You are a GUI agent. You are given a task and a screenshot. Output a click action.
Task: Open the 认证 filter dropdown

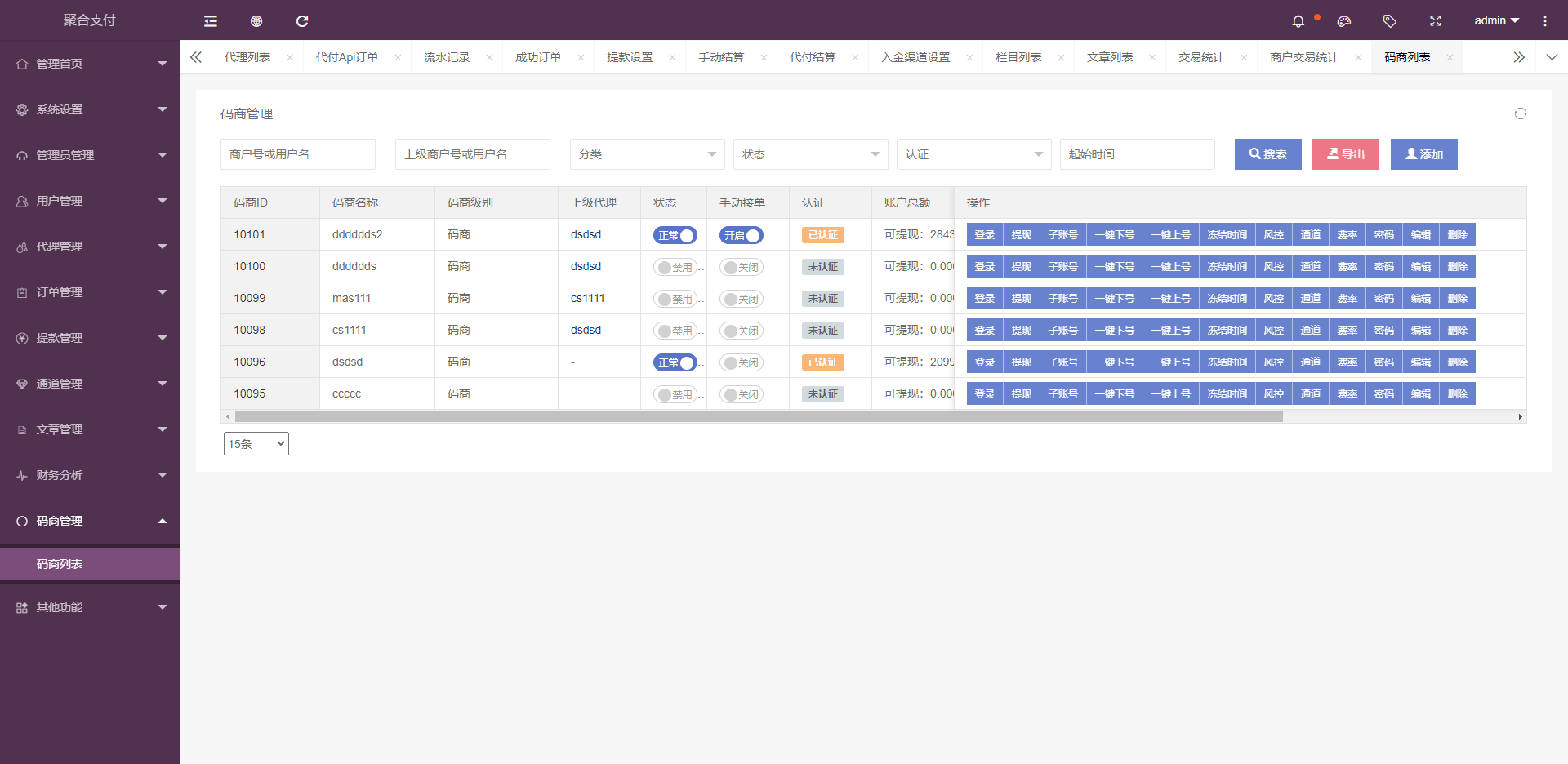(974, 154)
